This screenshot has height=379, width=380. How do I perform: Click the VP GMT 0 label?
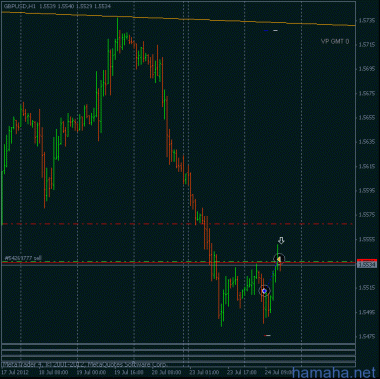click(x=335, y=41)
